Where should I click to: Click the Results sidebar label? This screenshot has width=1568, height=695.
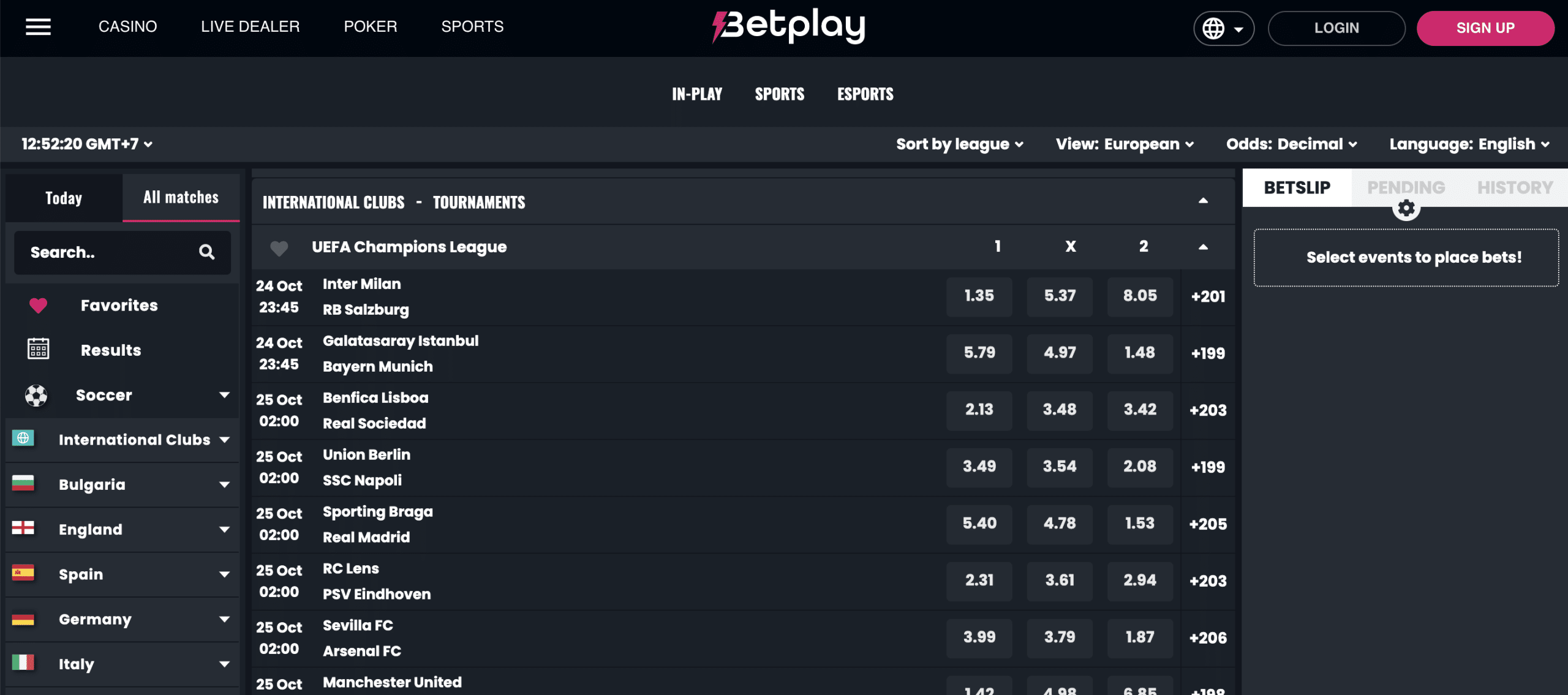coord(111,350)
